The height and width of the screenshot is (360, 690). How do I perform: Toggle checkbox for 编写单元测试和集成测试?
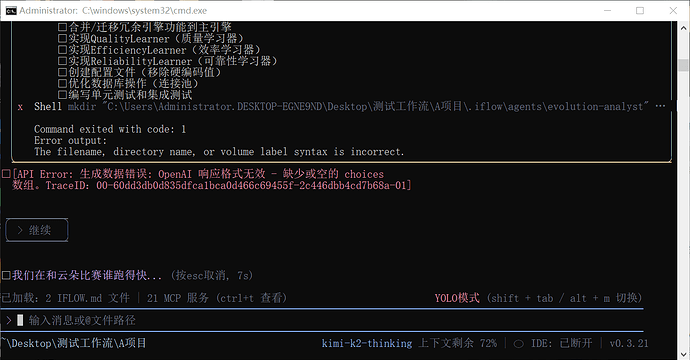point(62,95)
